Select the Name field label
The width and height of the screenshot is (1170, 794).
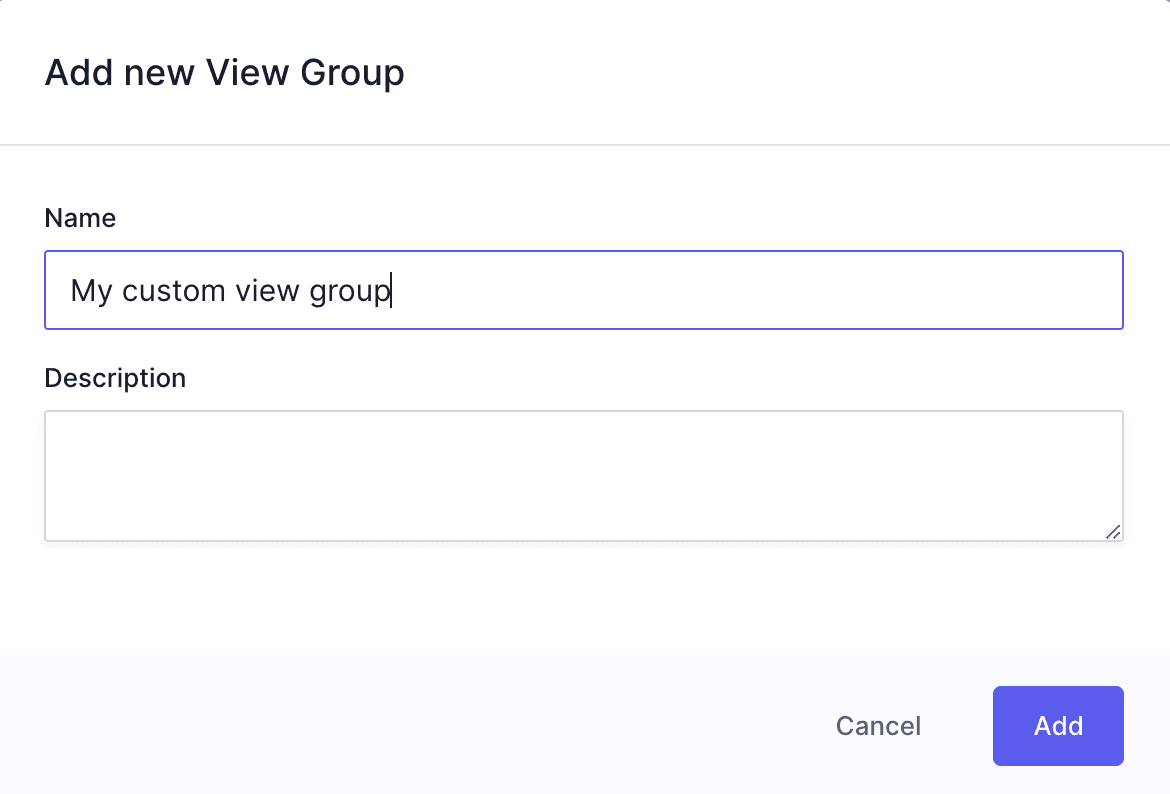[x=80, y=218]
